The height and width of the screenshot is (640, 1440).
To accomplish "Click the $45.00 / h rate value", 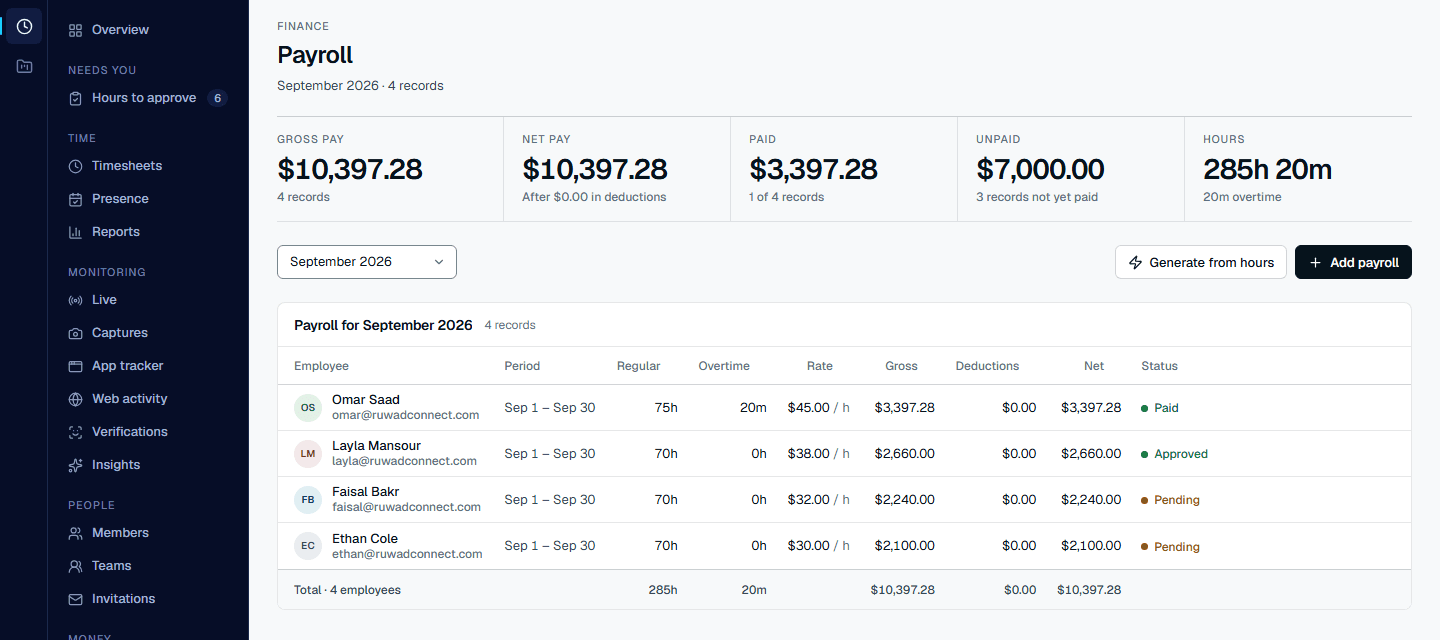I will [818, 408].
